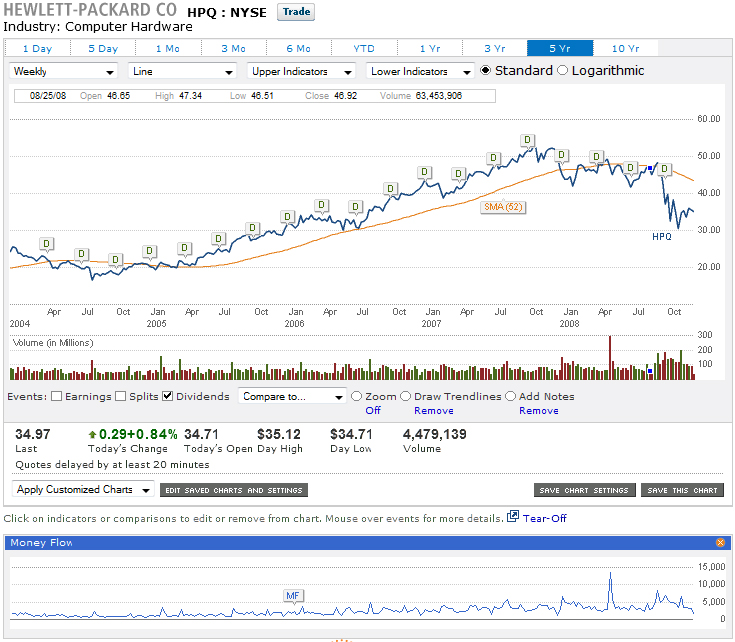Click the dividend marker near Jan 2006
Image resolution: width=735 pixels, height=642 pixels.
pyautogui.click(x=287, y=217)
